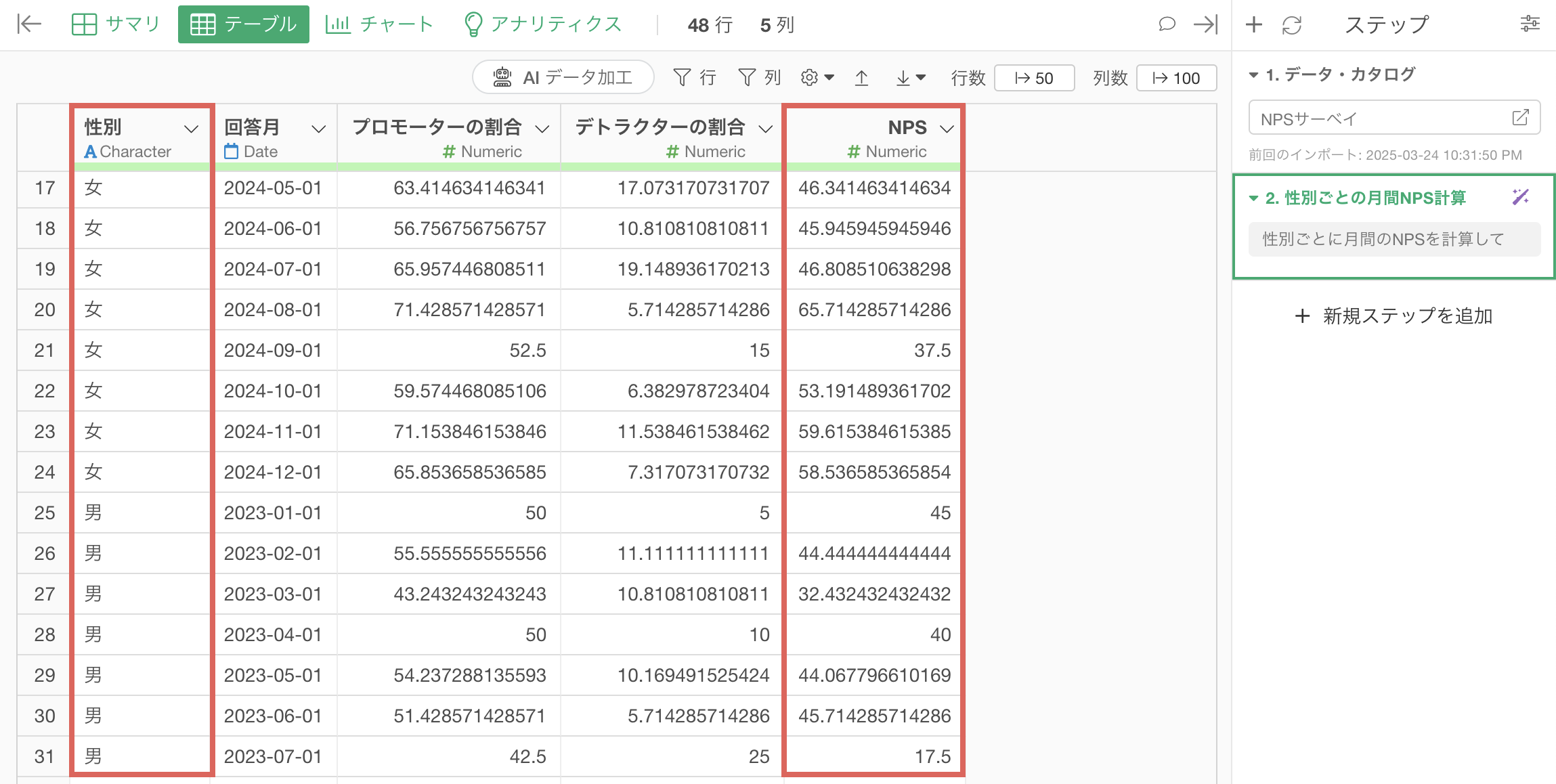Open the NPS column header menu
The height and width of the screenshot is (784, 1556).
point(947,129)
